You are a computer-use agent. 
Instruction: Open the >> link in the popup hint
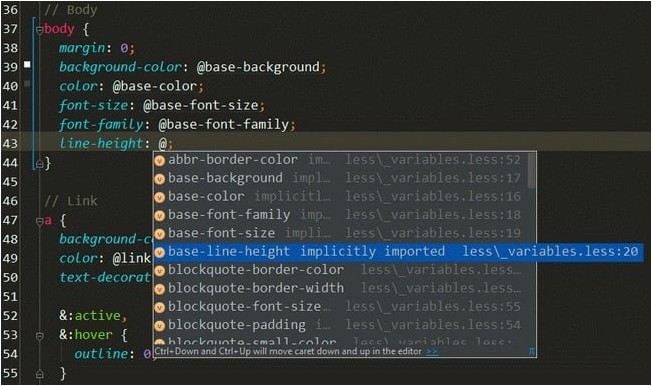(x=432, y=352)
